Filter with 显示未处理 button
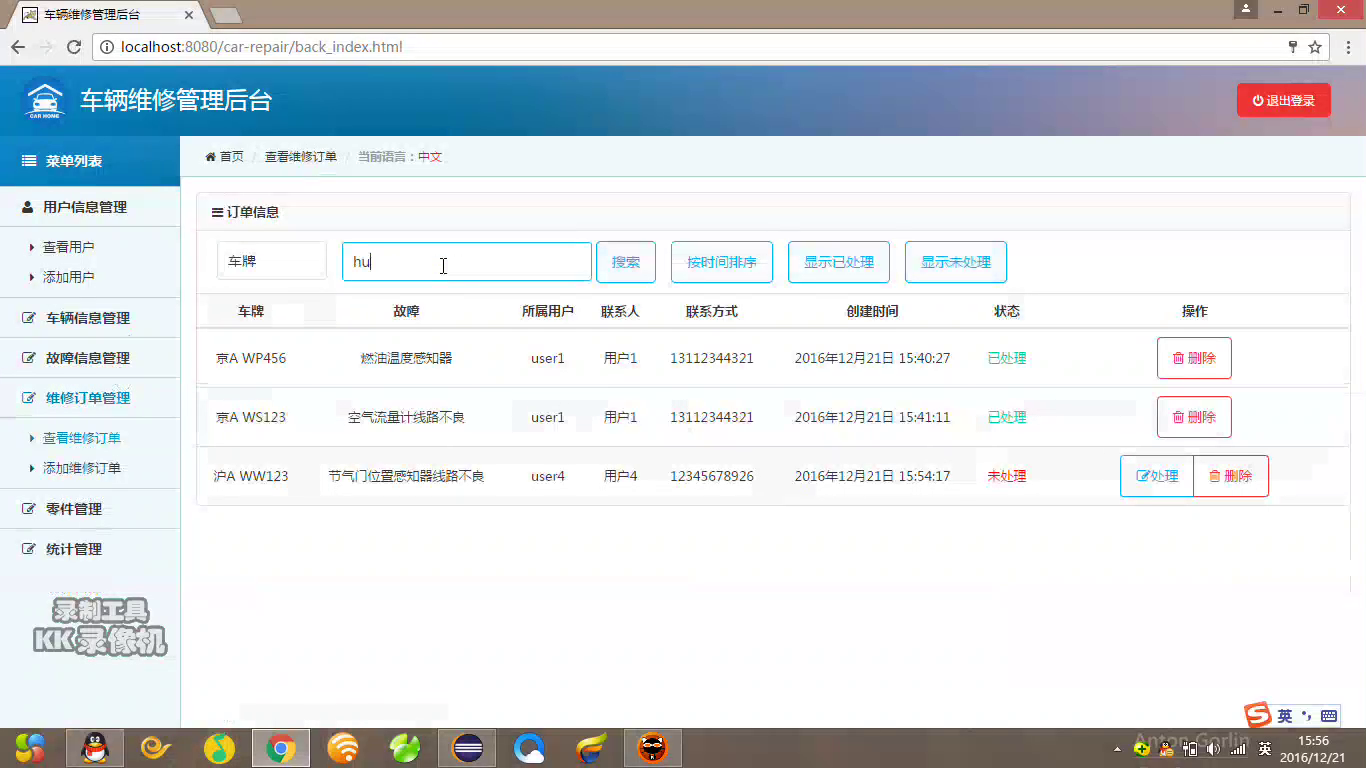This screenshot has width=1366, height=768. [956, 262]
